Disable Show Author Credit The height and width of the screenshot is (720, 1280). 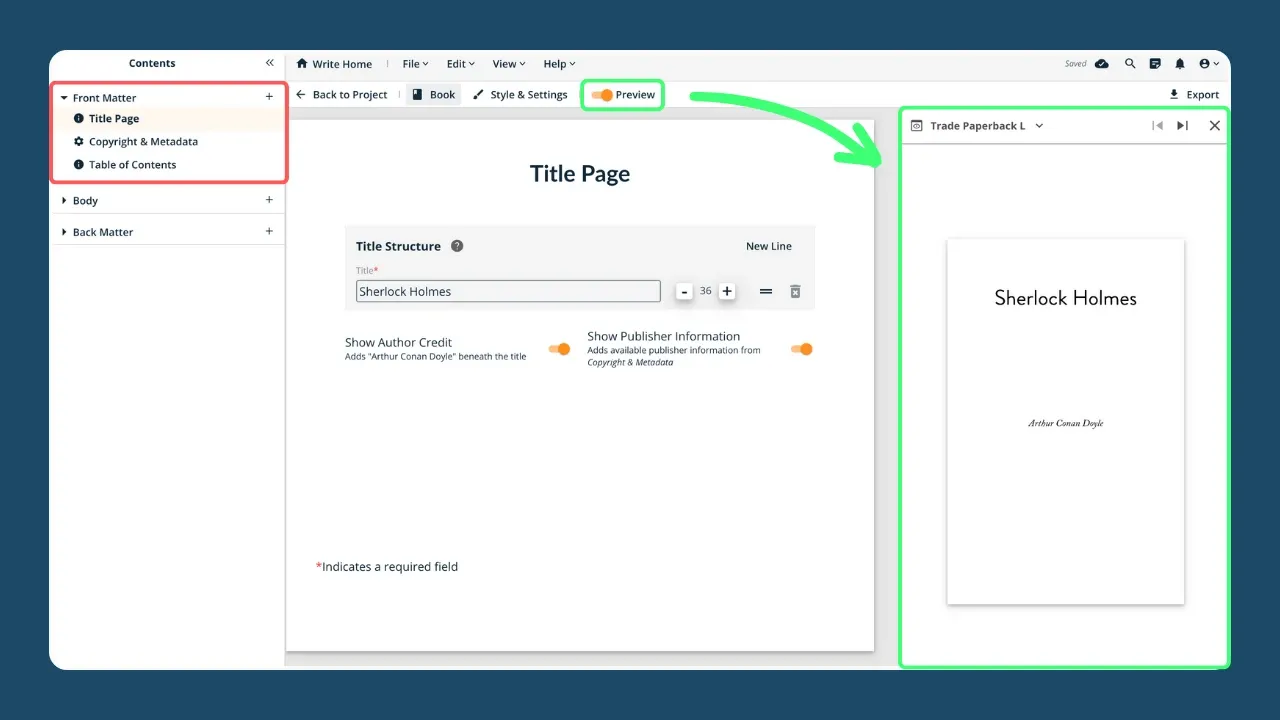click(559, 349)
